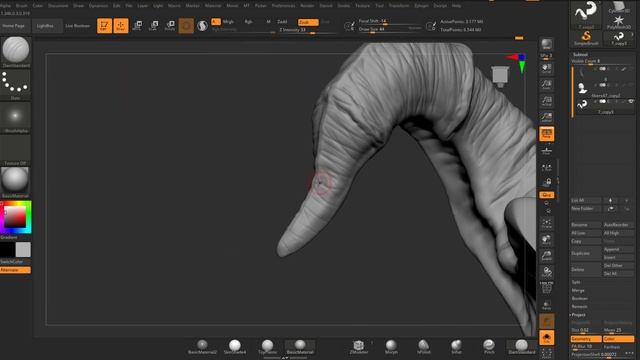640x360 pixels.
Task: Select the right-shelf Move view icon
Action: point(547,240)
